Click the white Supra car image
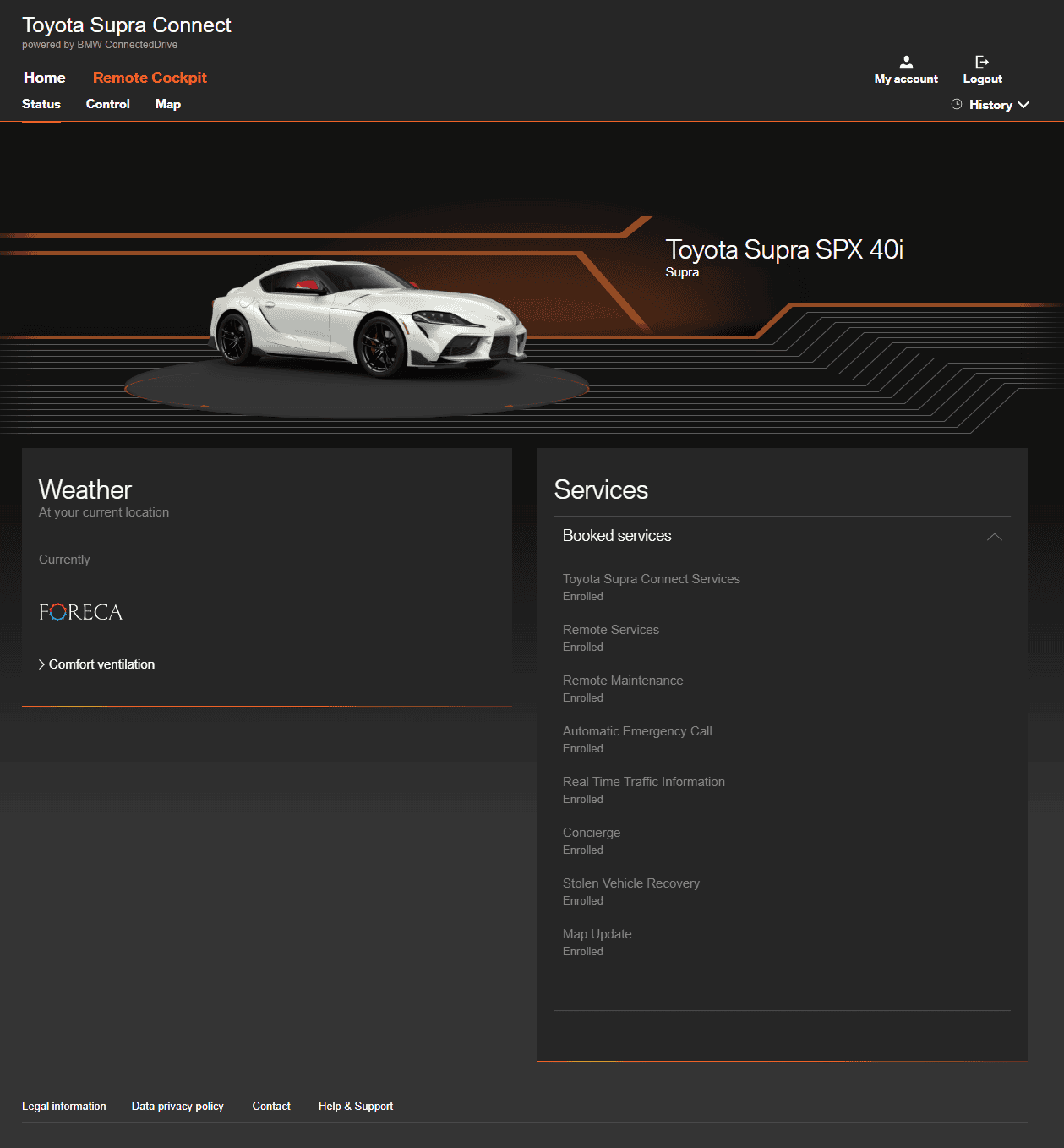Viewport: 1064px width, 1148px height. [368, 317]
